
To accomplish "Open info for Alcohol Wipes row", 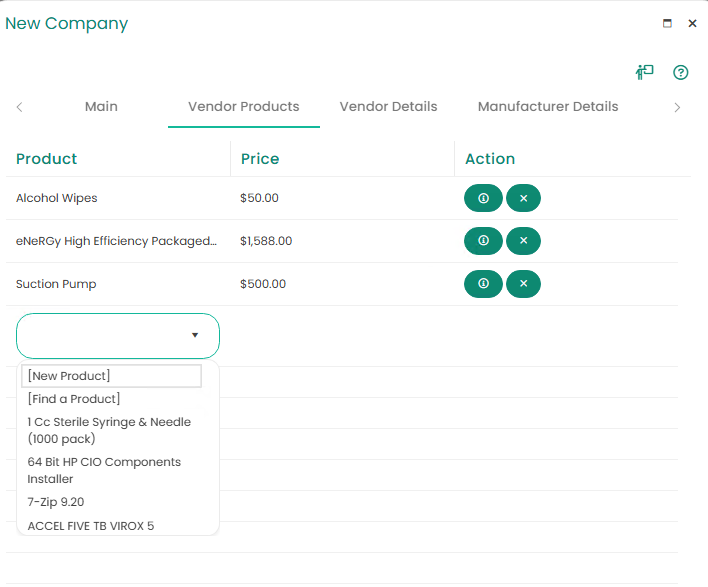I will [x=483, y=198].
